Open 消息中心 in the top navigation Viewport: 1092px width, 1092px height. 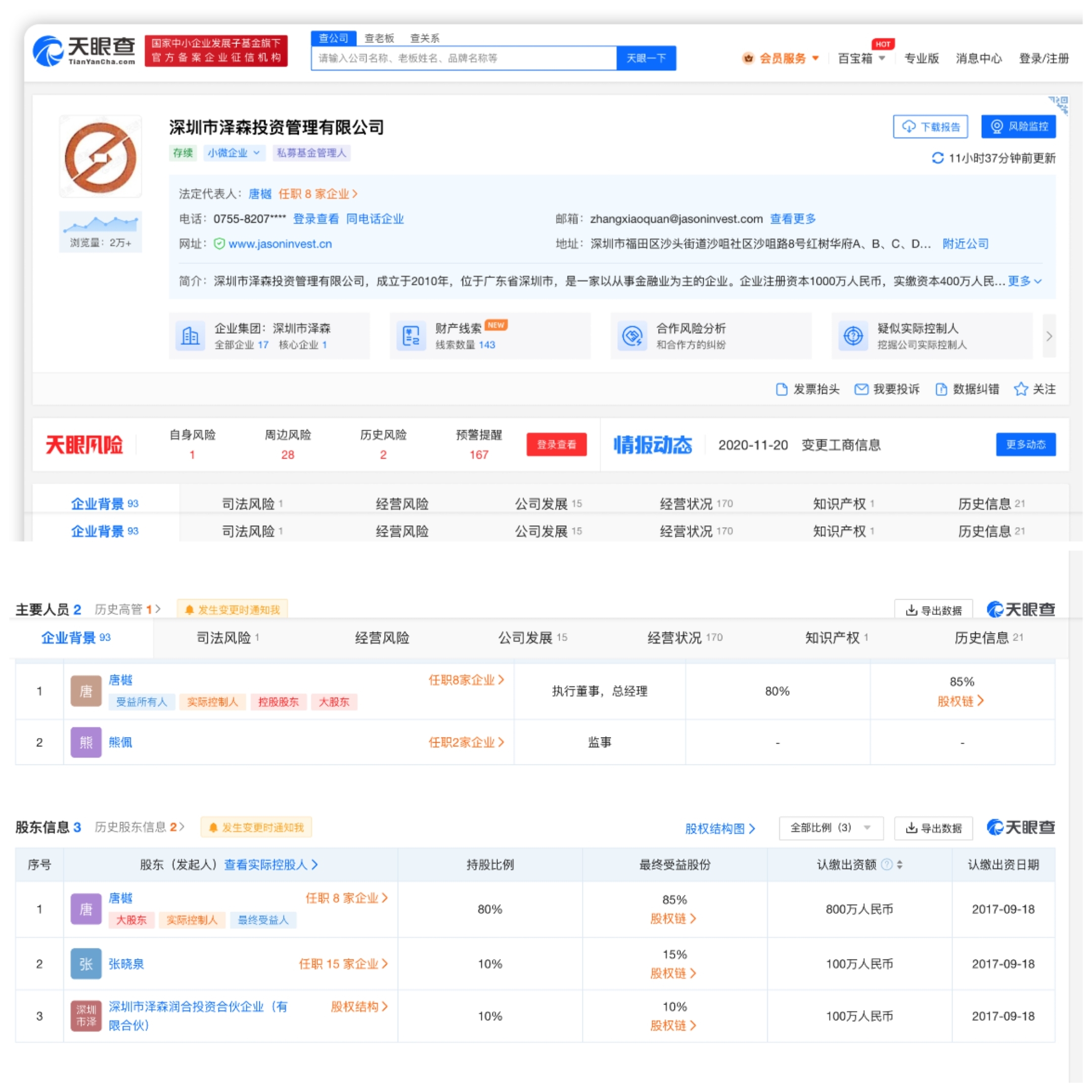(x=978, y=58)
